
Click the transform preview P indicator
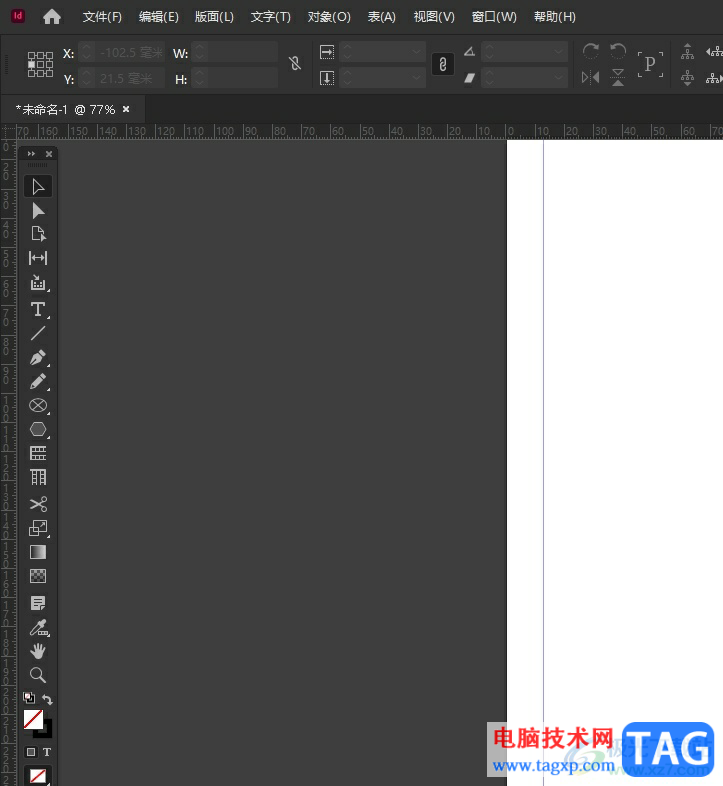(650, 64)
